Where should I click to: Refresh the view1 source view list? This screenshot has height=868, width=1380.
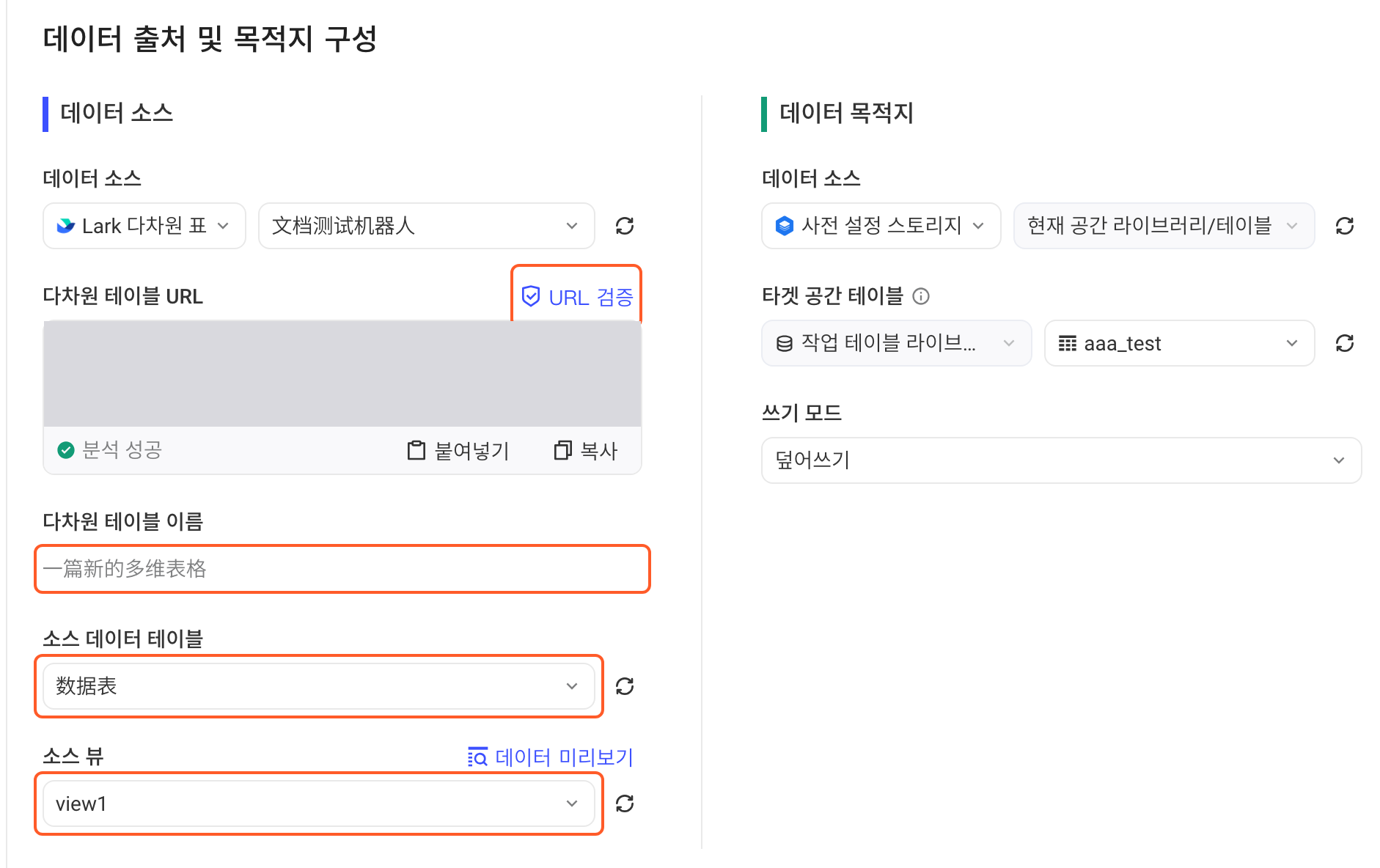pos(625,803)
